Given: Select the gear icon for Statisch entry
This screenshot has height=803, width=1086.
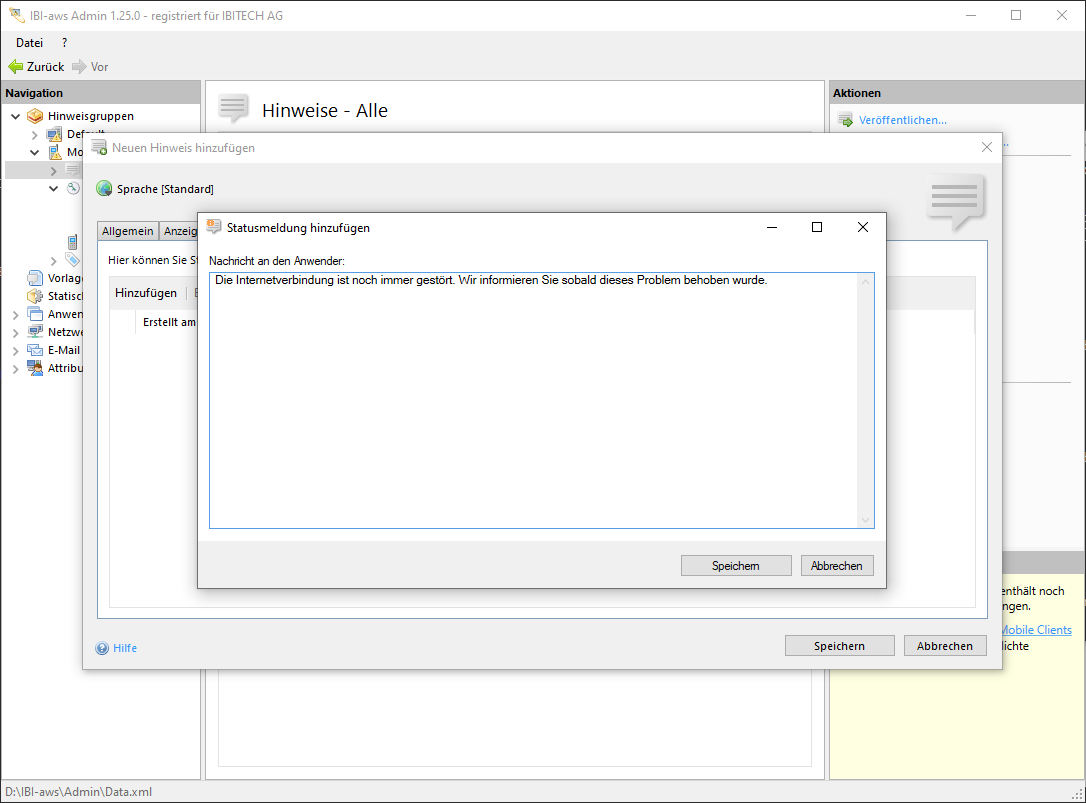Looking at the screenshot, I should [x=35, y=296].
